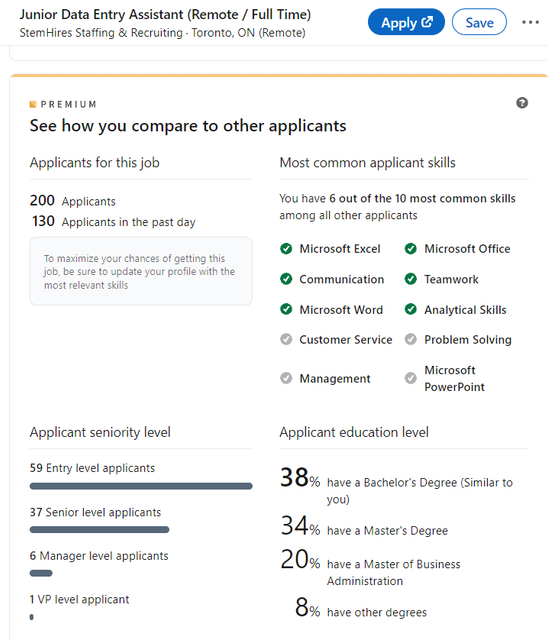Click the Communication green checkmark icon
The height and width of the screenshot is (640, 548).
point(286,279)
